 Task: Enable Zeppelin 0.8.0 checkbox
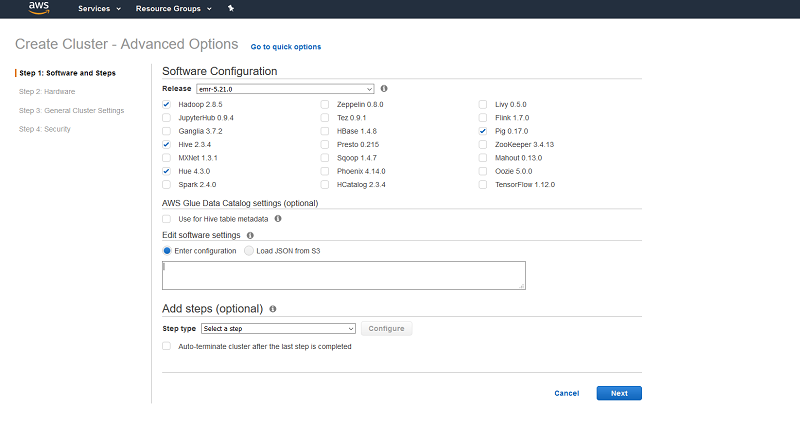324,104
